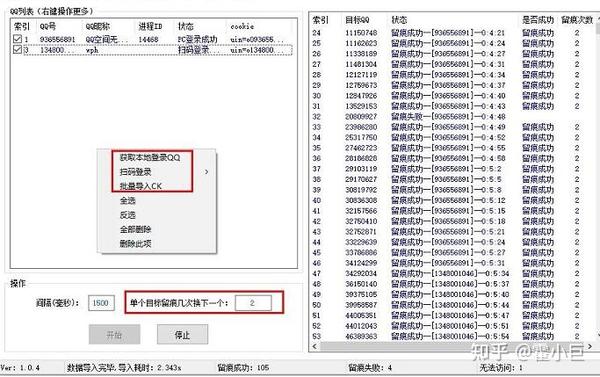This screenshot has height=377, width=600.
Task: Click the 停止 button
Action: (x=183, y=335)
